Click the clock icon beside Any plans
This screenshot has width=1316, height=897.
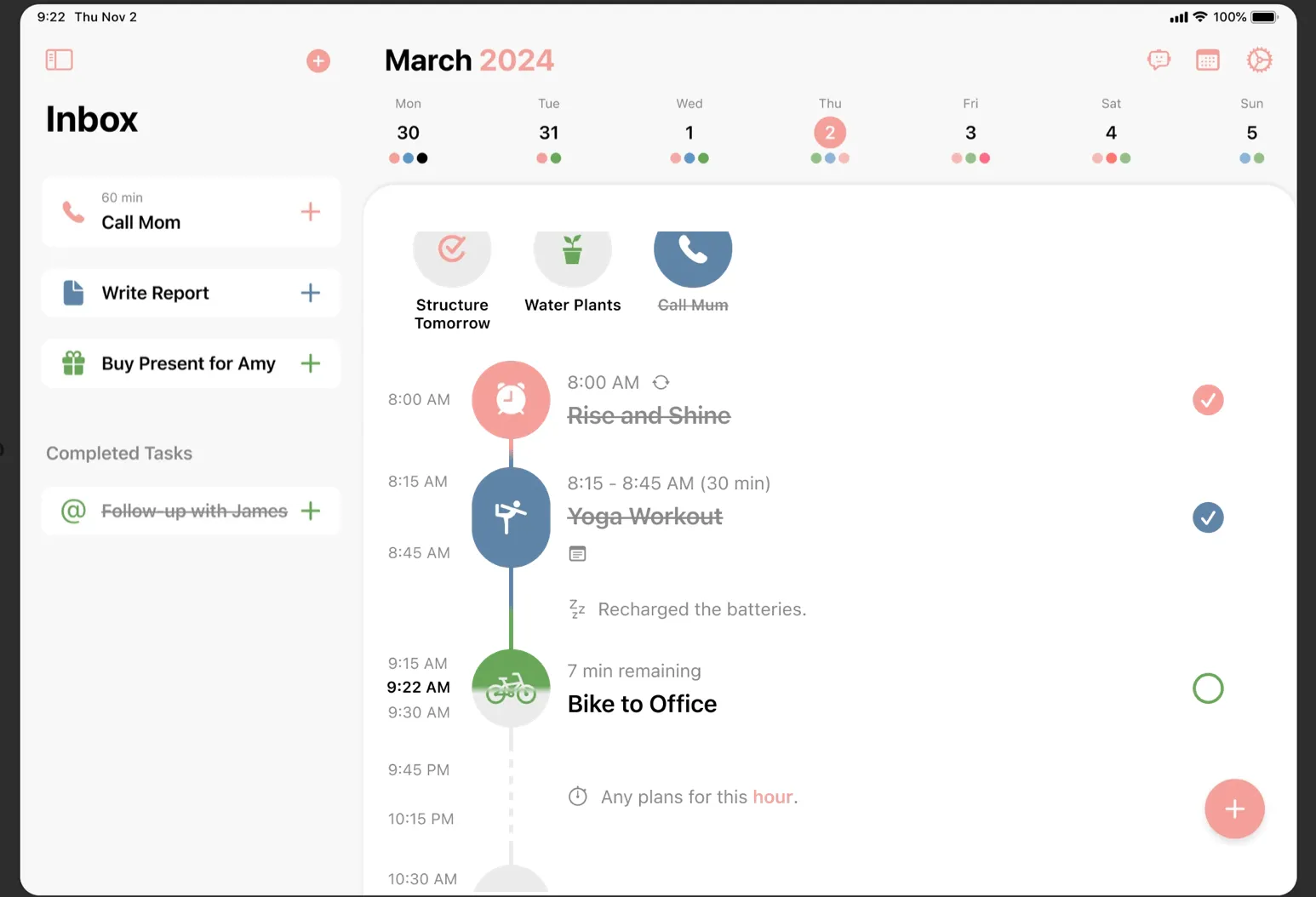(x=578, y=797)
